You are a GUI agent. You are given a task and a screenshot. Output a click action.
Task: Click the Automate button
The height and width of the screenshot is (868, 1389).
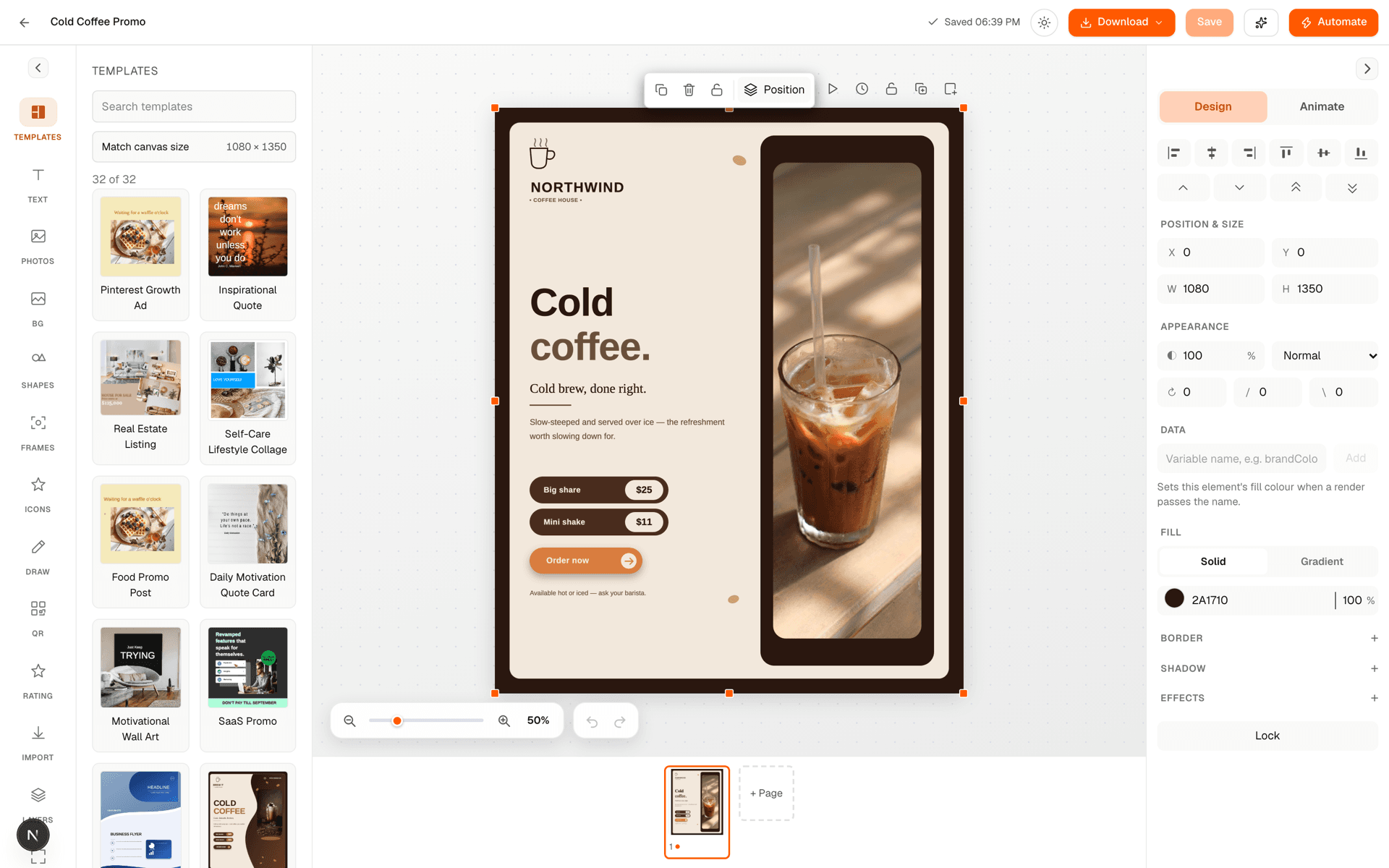pyautogui.click(x=1333, y=22)
